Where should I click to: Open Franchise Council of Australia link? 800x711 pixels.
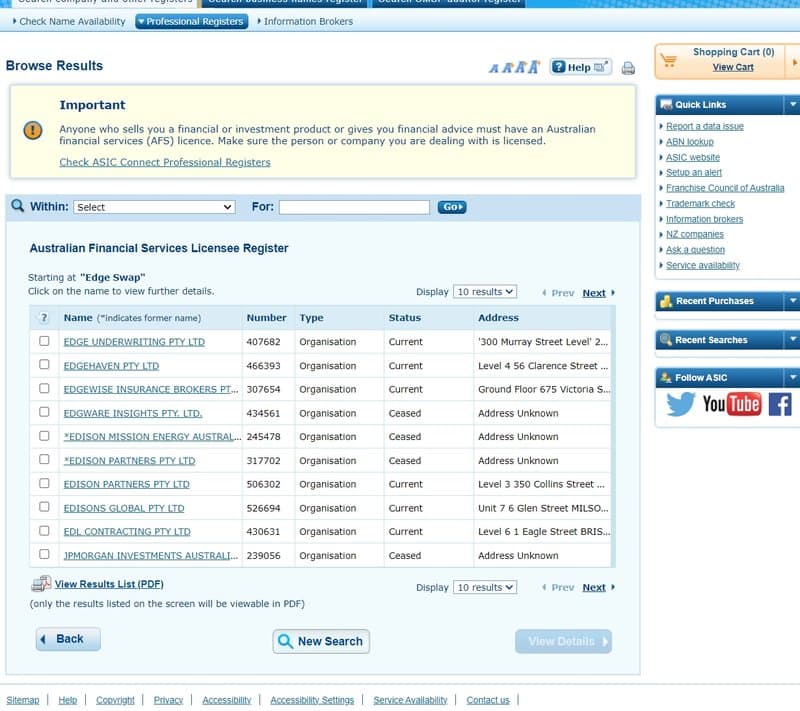tap(724, 188)
